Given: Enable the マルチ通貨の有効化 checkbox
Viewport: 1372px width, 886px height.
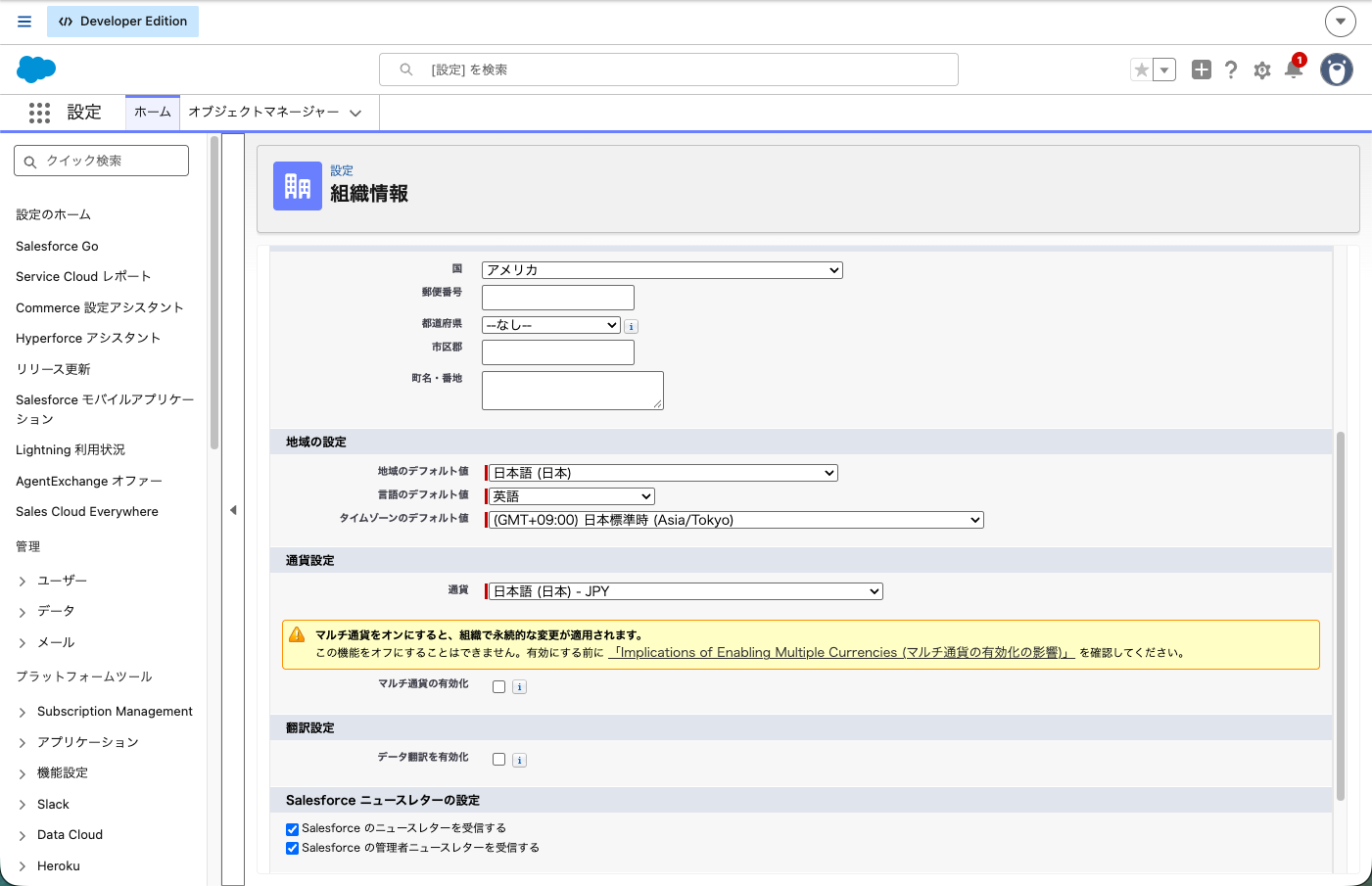Looking at the screenshot, I should click(x=499, y=687).
